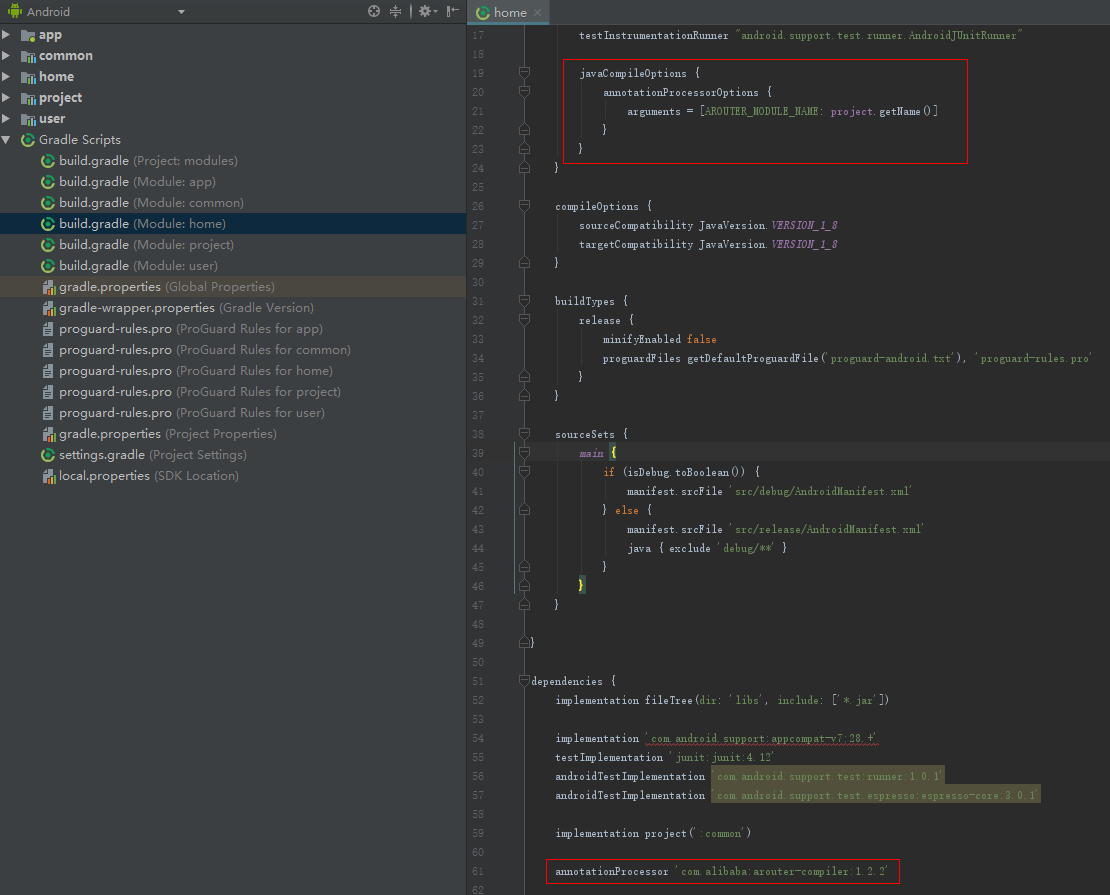Open settings.gradle Project Settings file
The image size is (1110, 895).
point(152,455)
